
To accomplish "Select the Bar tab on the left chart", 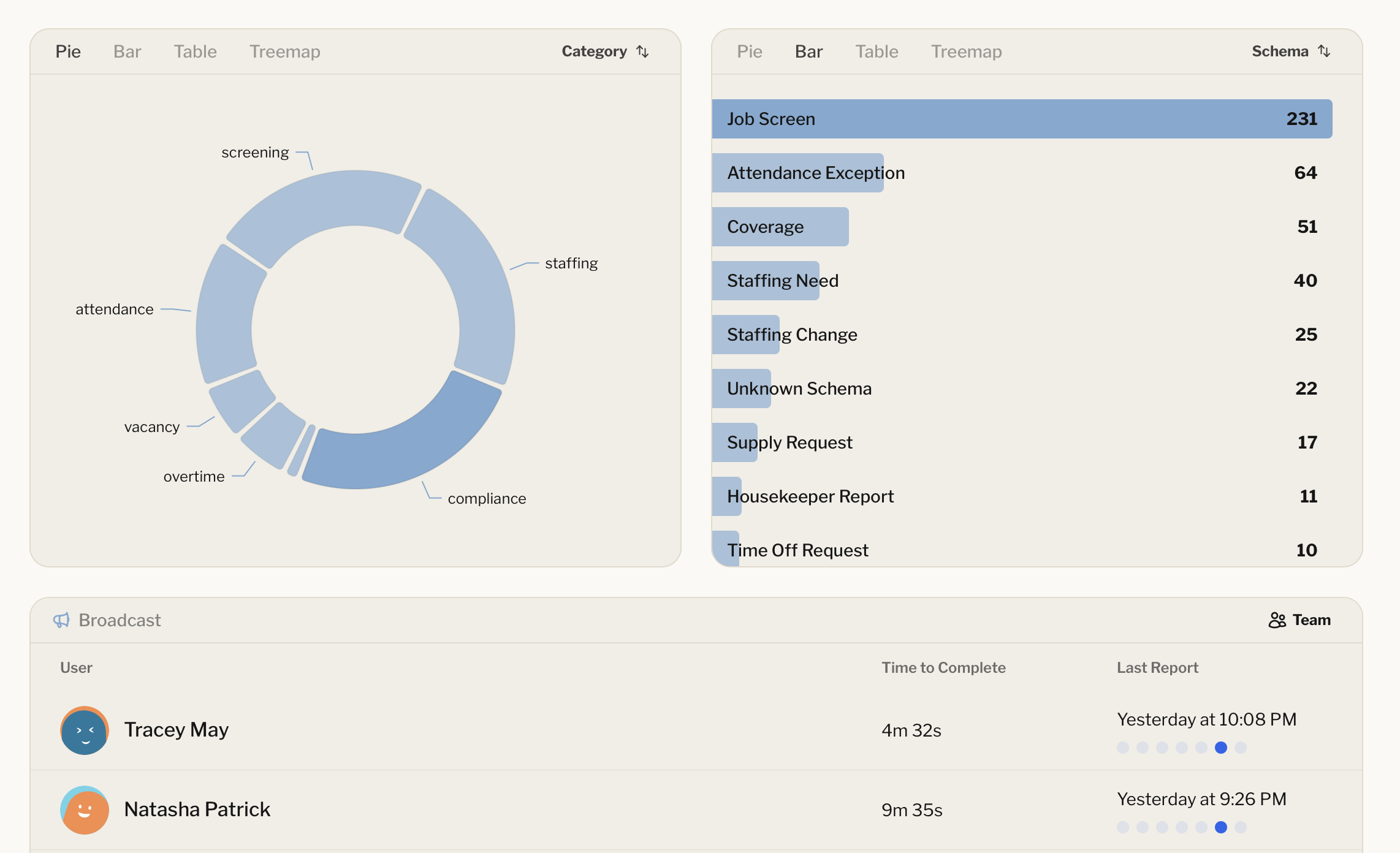I will click(127, 51).
